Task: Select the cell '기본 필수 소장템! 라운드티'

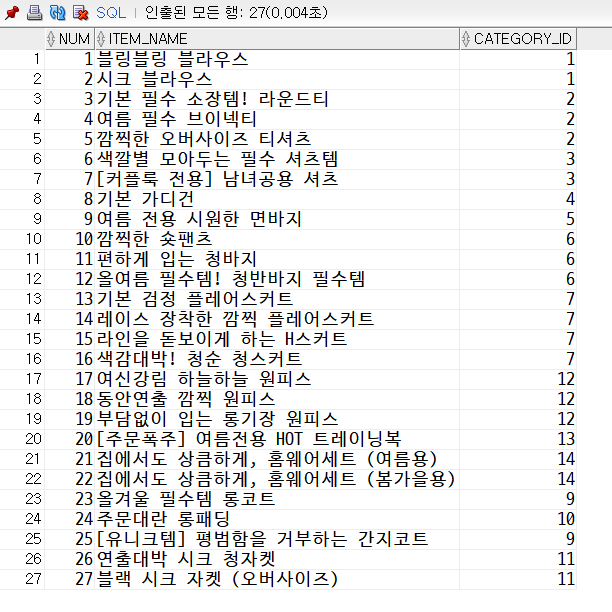Action: (277, 99)
